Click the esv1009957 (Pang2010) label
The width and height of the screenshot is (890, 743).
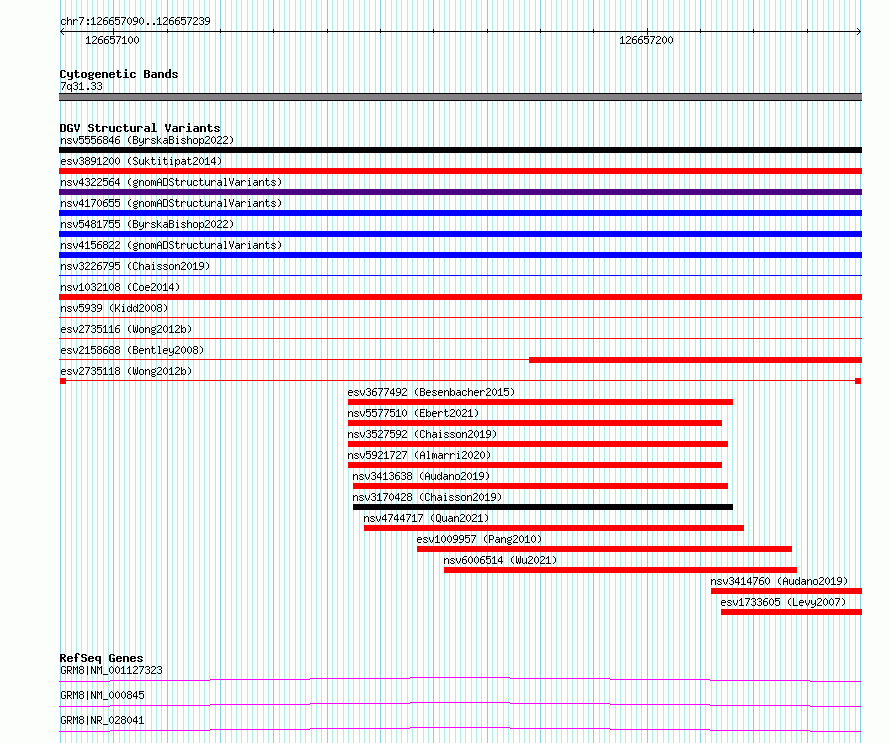tap(480, 539)
